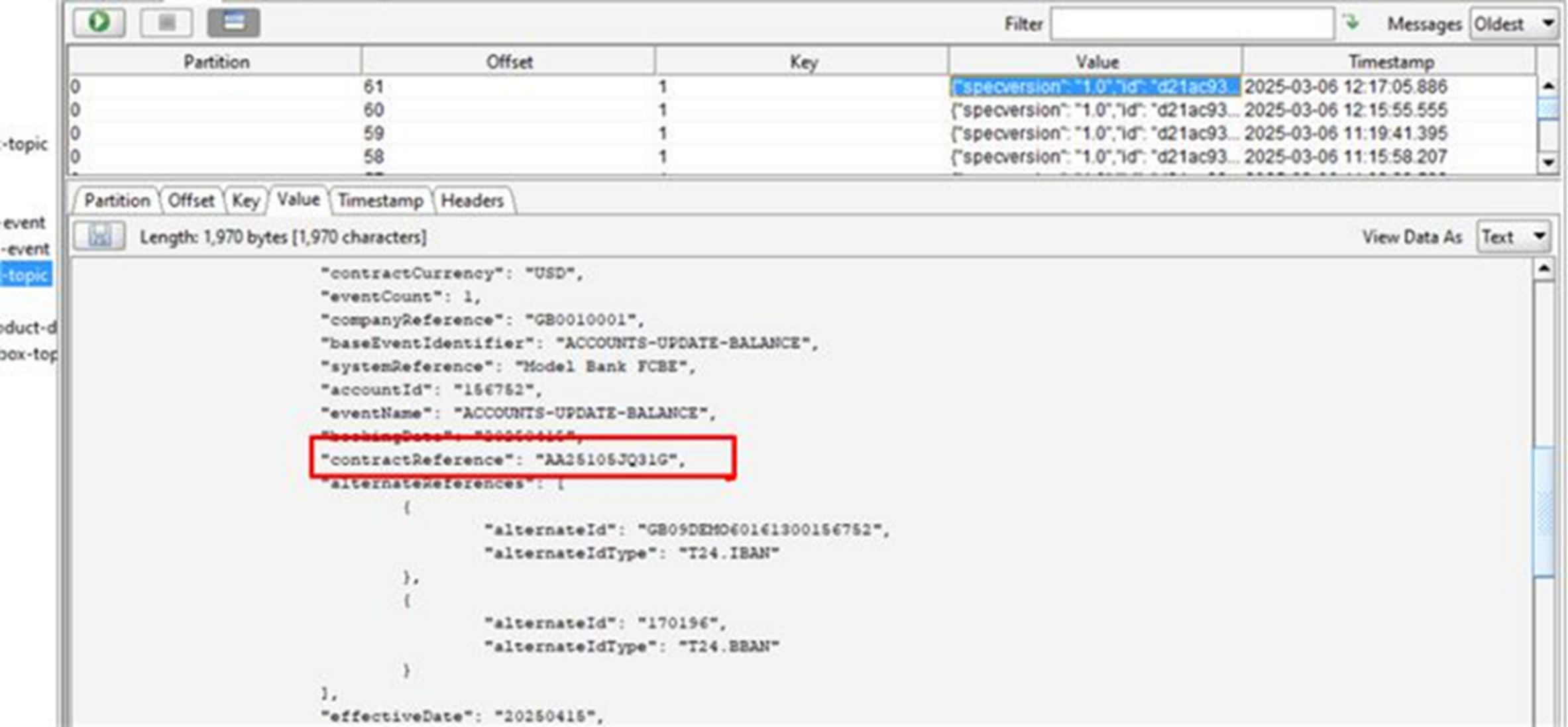This screenshot has height=727, width=1568.
Task: Sort by the Timestamp column header
Action: click(1390, 62)
